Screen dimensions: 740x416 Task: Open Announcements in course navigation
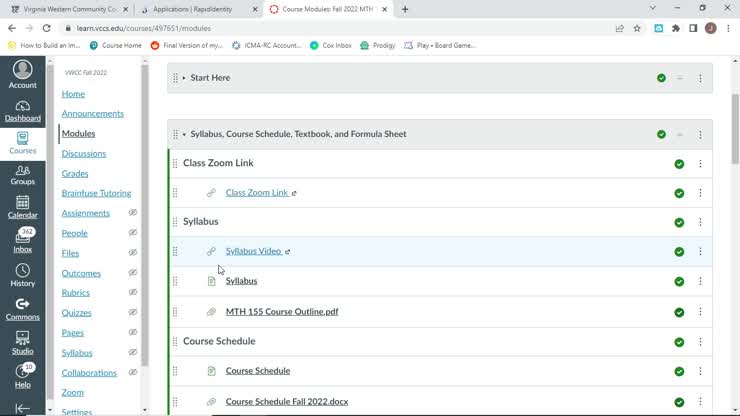click(x=92, y=114)
